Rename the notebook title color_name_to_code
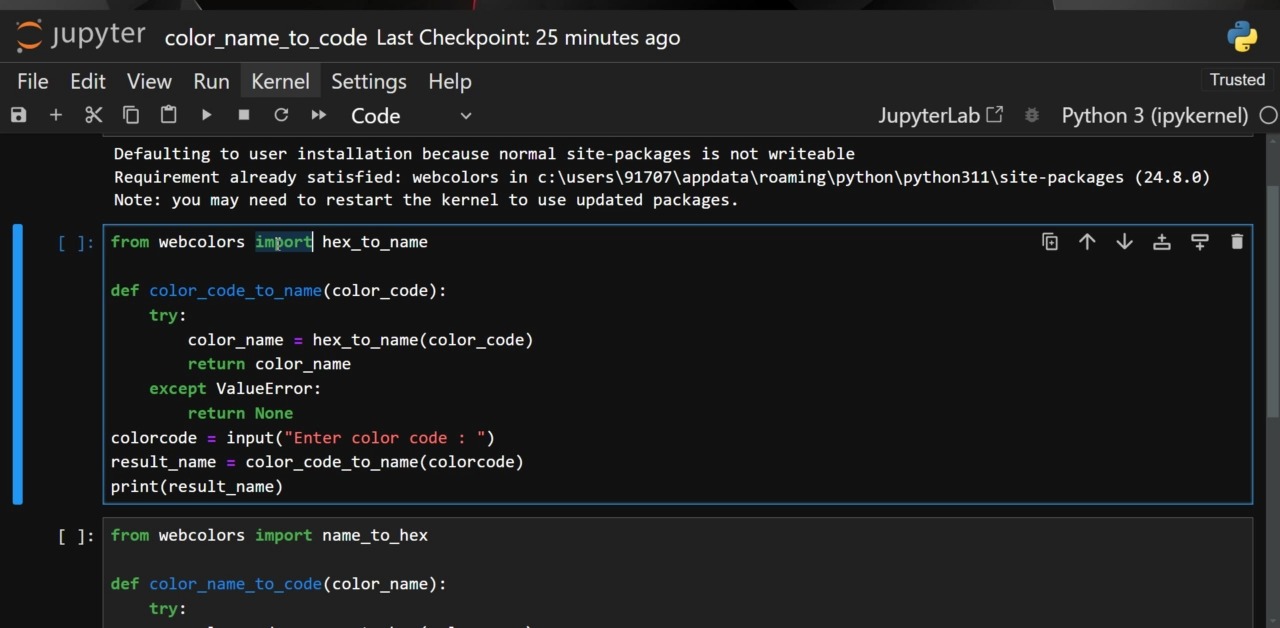This screenshot has height=628, width=1280. 266,38
